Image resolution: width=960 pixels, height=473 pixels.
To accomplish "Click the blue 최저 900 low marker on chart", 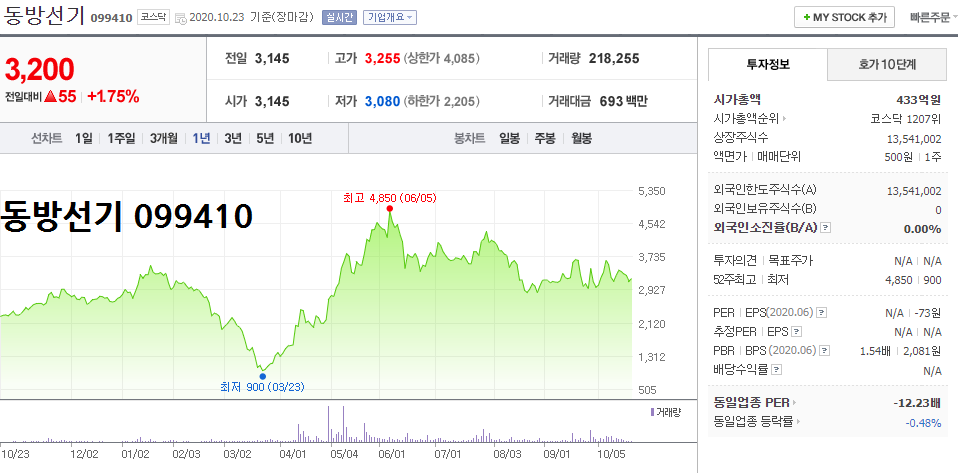I will [263, 376].
